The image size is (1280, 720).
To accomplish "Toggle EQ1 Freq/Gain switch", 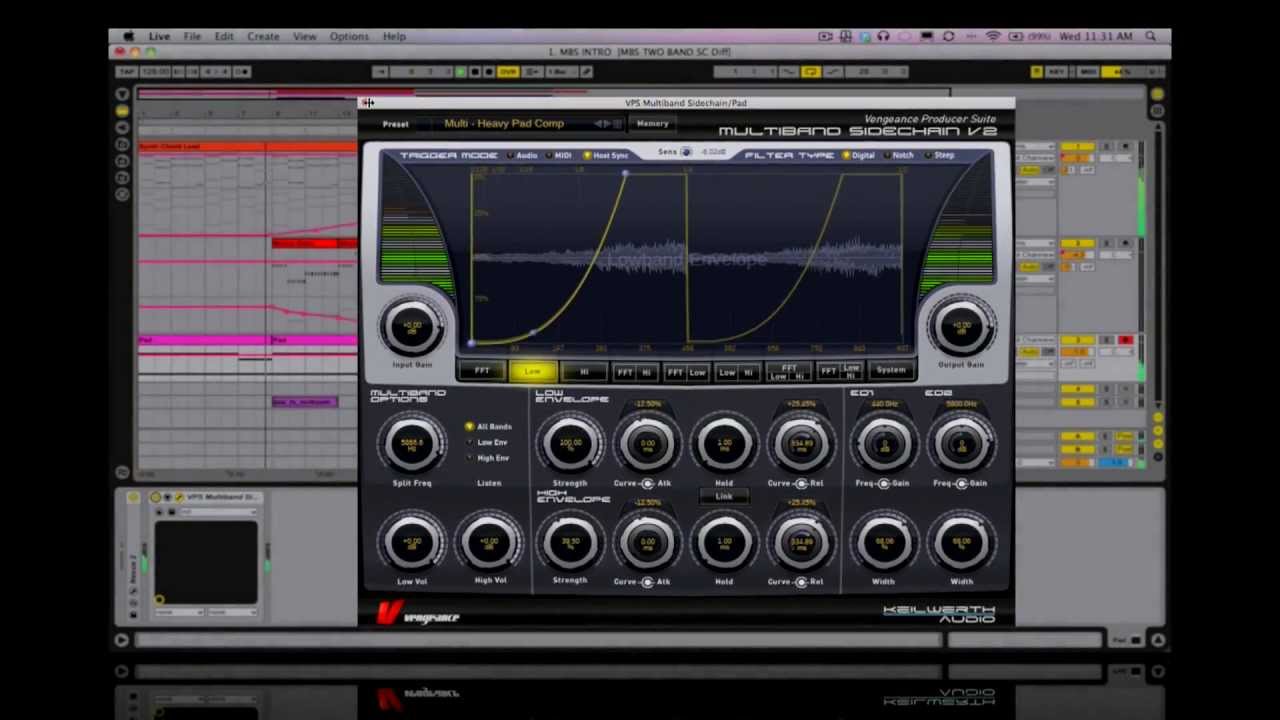I will tap(883, 484).
